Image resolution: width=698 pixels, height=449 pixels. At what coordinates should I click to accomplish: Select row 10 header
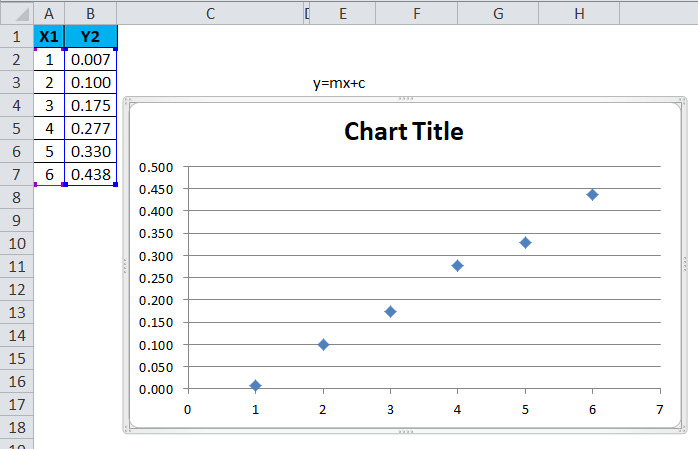pyautogui.click(x=16, y=243)
